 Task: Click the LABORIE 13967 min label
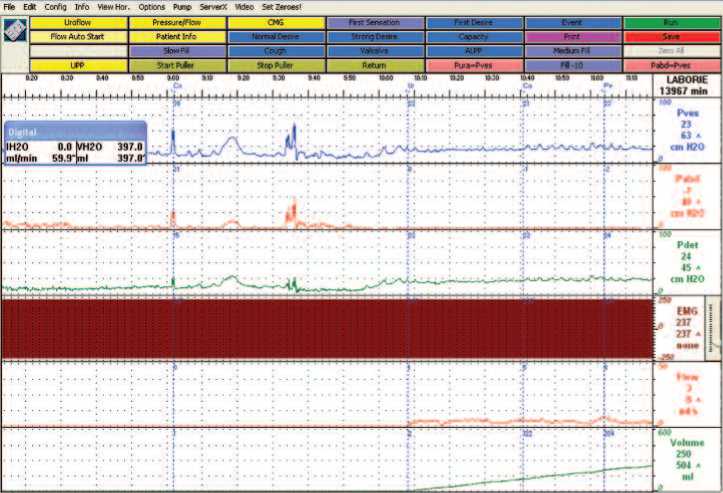tap(683, 86)
